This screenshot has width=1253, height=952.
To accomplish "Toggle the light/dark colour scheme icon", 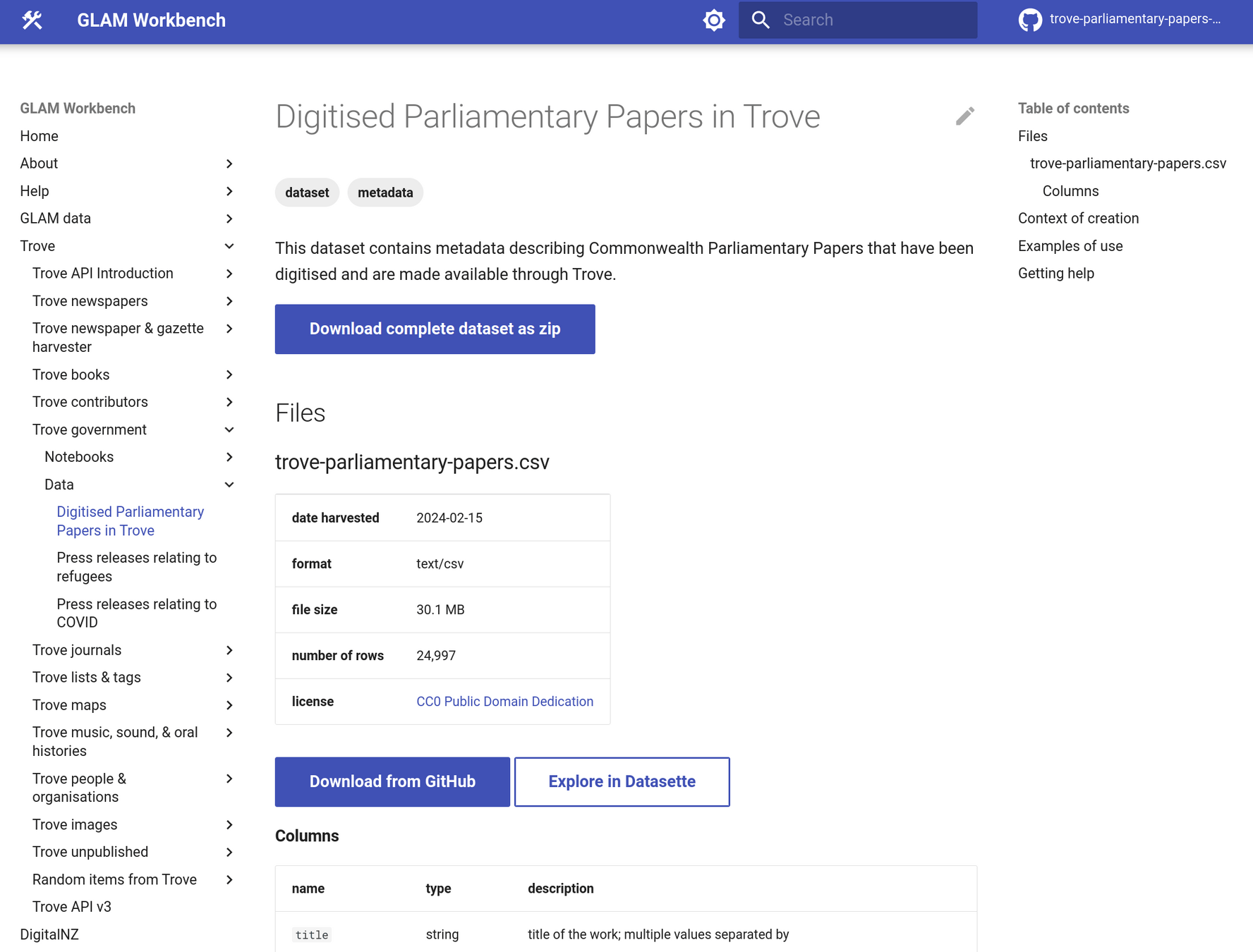I will click(x=714, y=20).
